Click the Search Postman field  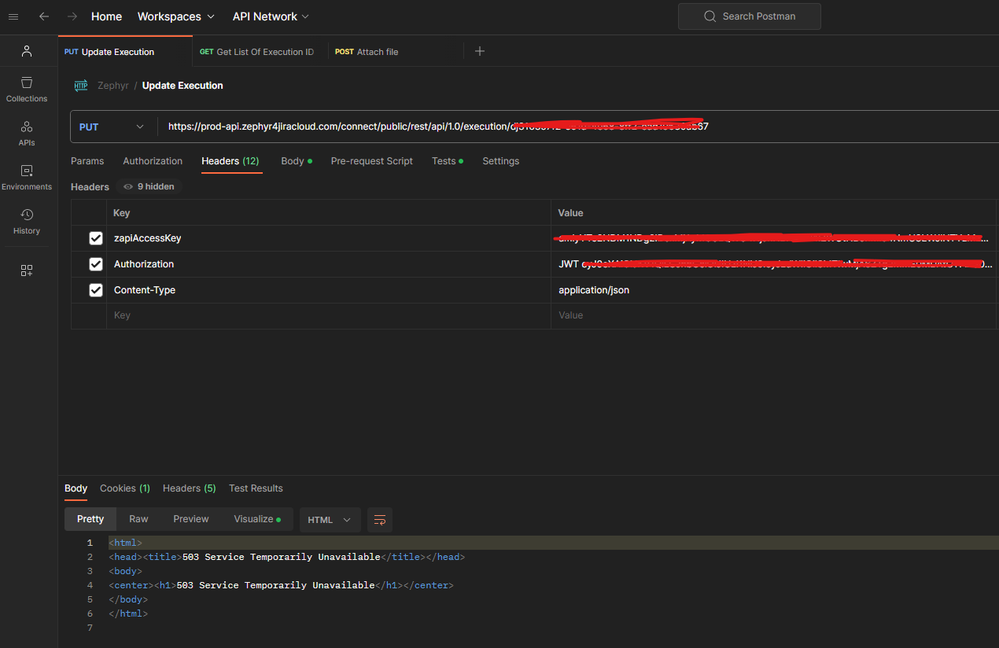tap(749, 17)
